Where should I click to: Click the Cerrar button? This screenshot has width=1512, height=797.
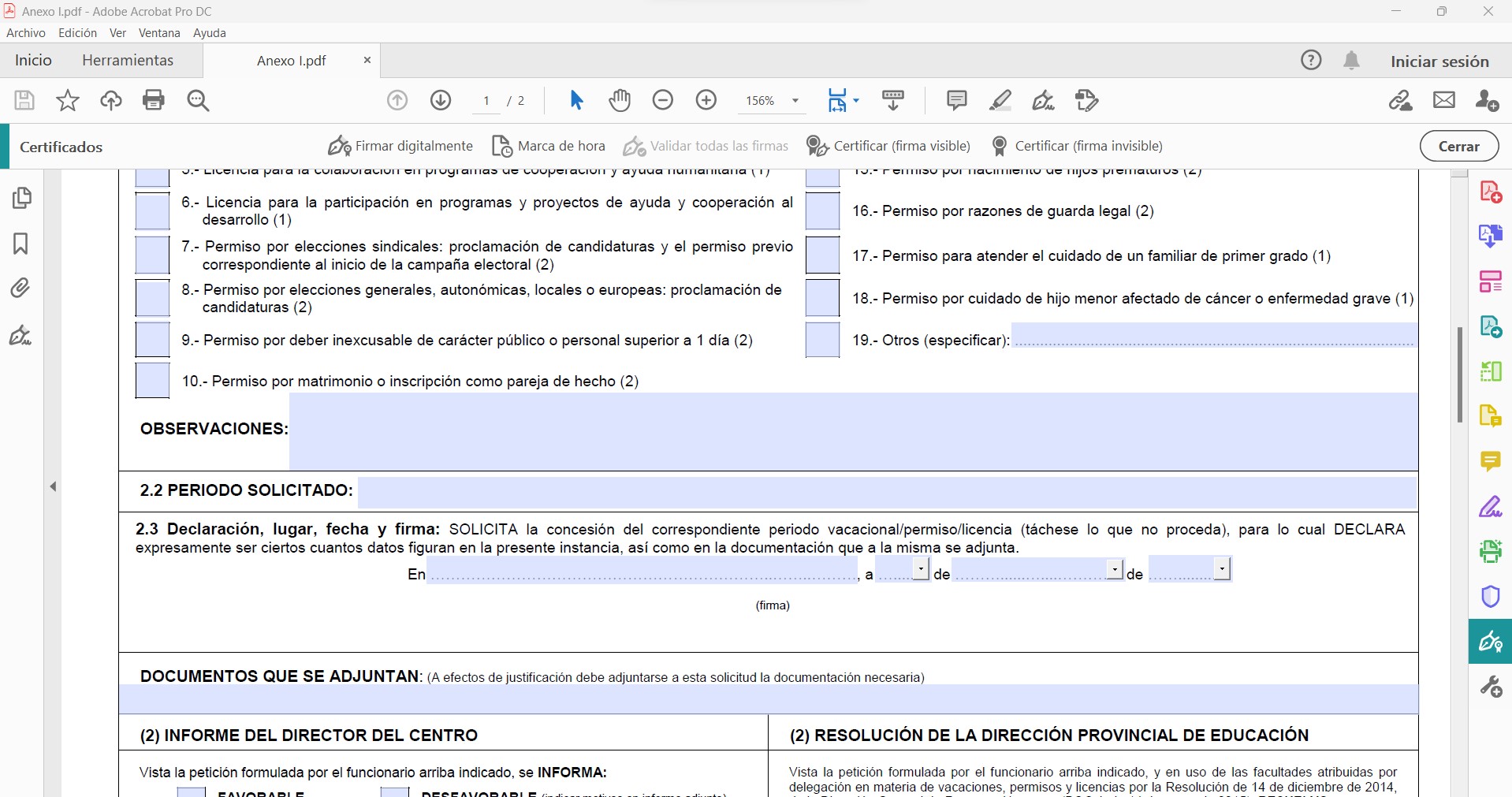[x=1459, y=146]
